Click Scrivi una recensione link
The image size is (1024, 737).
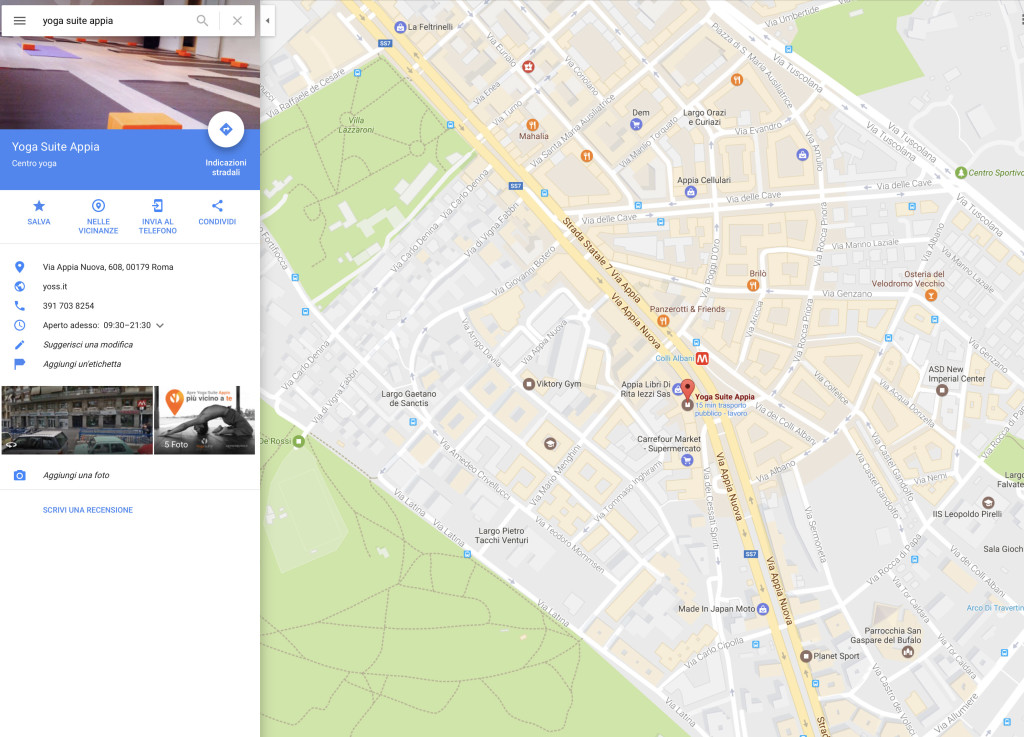88,510
